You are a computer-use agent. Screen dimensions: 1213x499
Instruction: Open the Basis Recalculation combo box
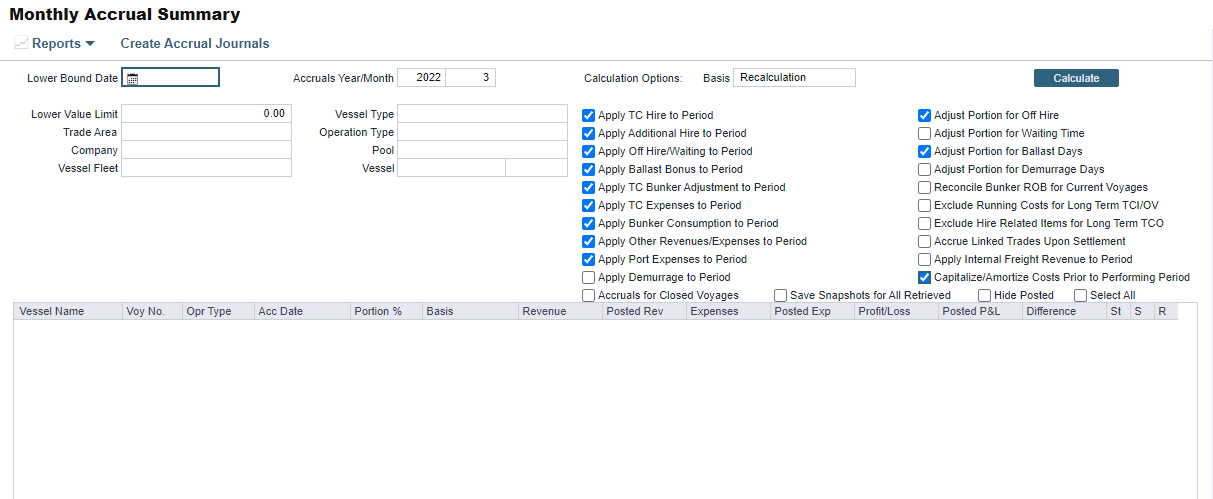[794, 78]
